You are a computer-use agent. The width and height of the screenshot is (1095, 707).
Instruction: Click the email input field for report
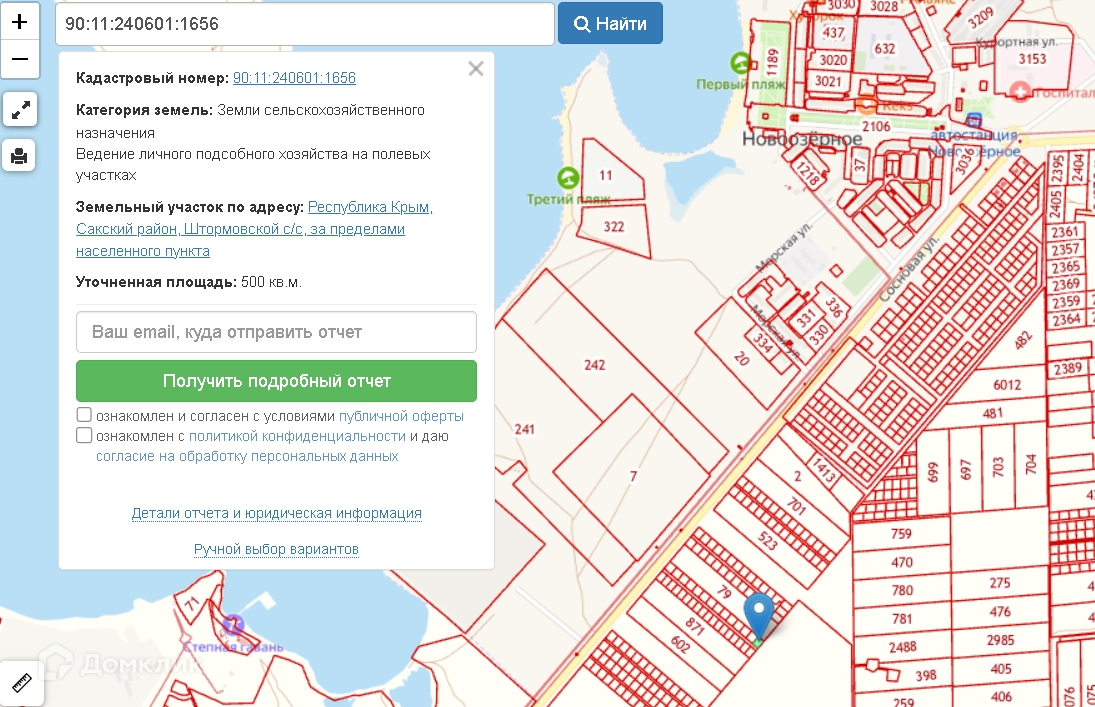pos(277,332)
